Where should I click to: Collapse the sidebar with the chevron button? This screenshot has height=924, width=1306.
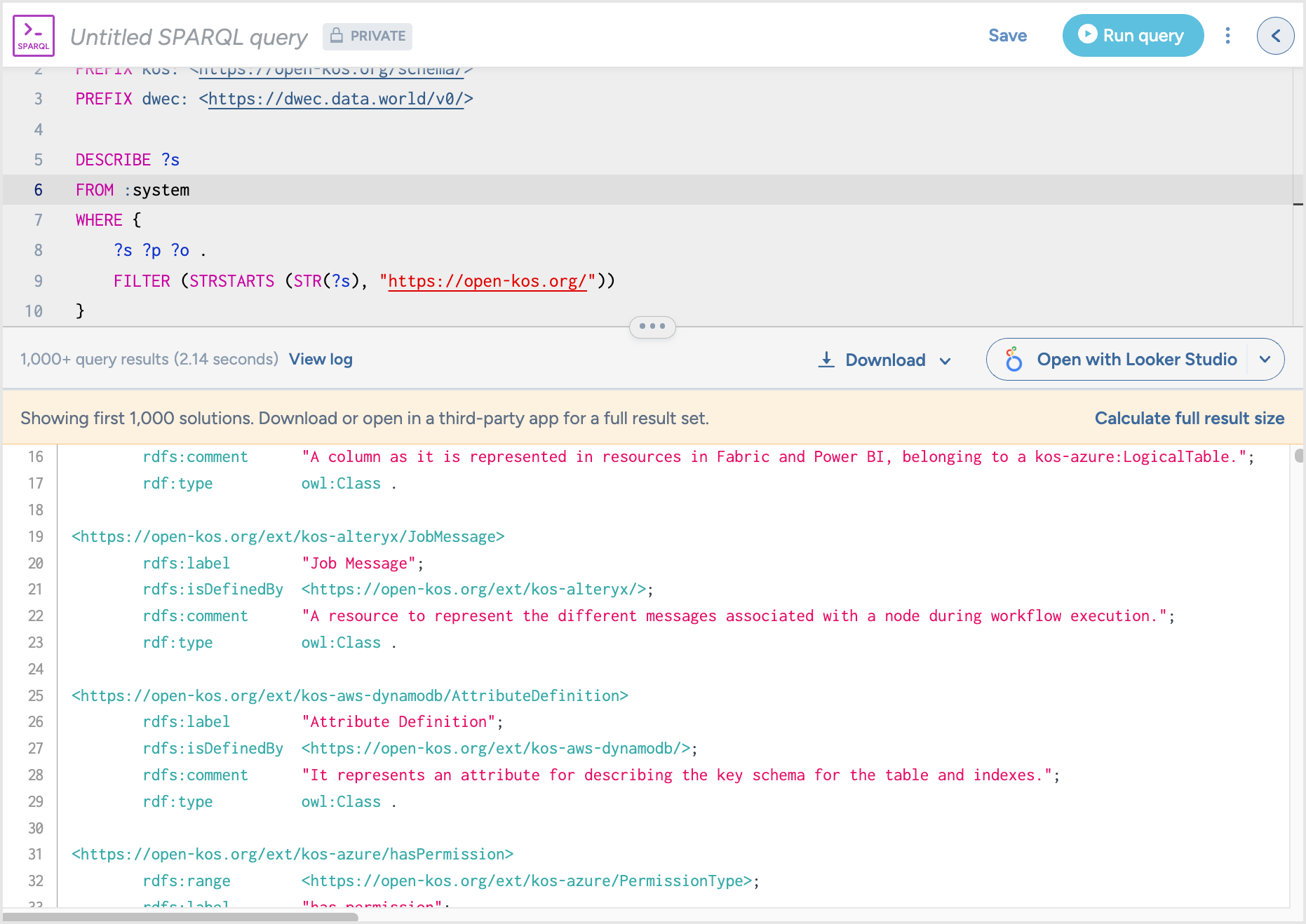(x=1275, y=36)
